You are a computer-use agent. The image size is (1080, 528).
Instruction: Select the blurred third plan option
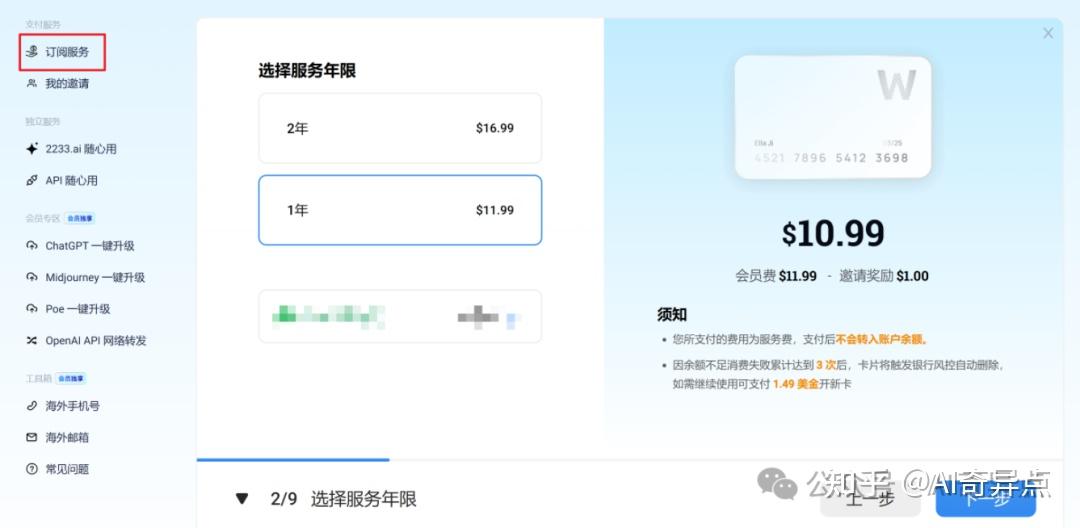coord(400,317)
